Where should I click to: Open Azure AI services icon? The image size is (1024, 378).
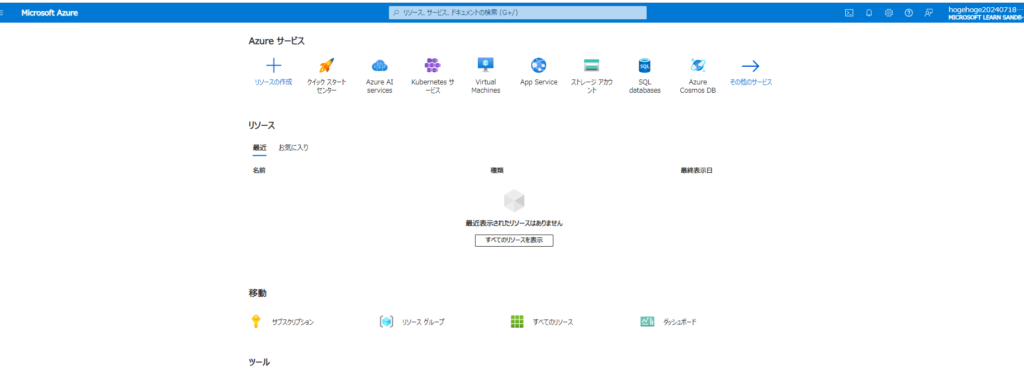(379, 65)
